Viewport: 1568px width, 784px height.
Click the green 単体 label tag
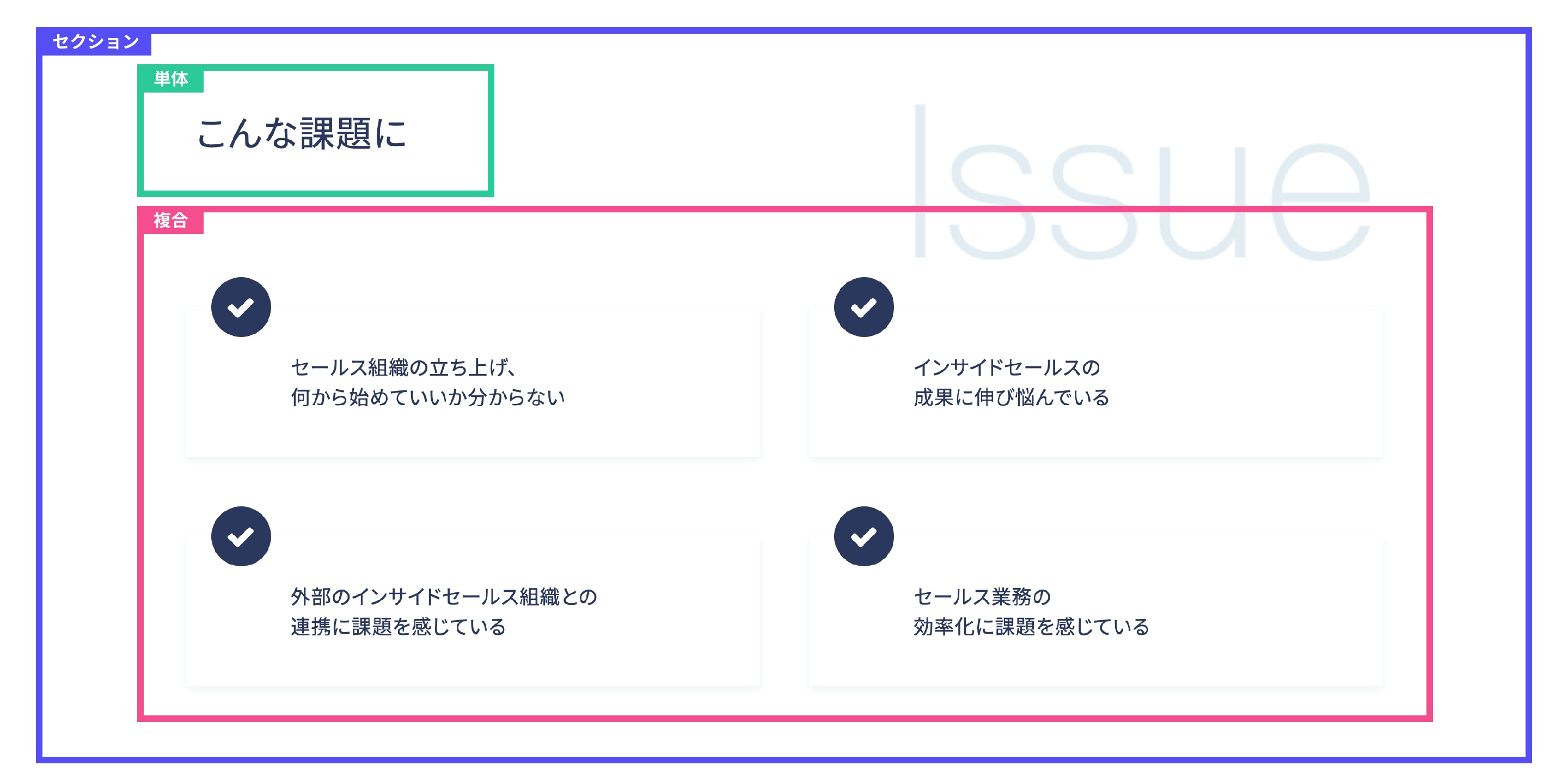coord(170,78)
